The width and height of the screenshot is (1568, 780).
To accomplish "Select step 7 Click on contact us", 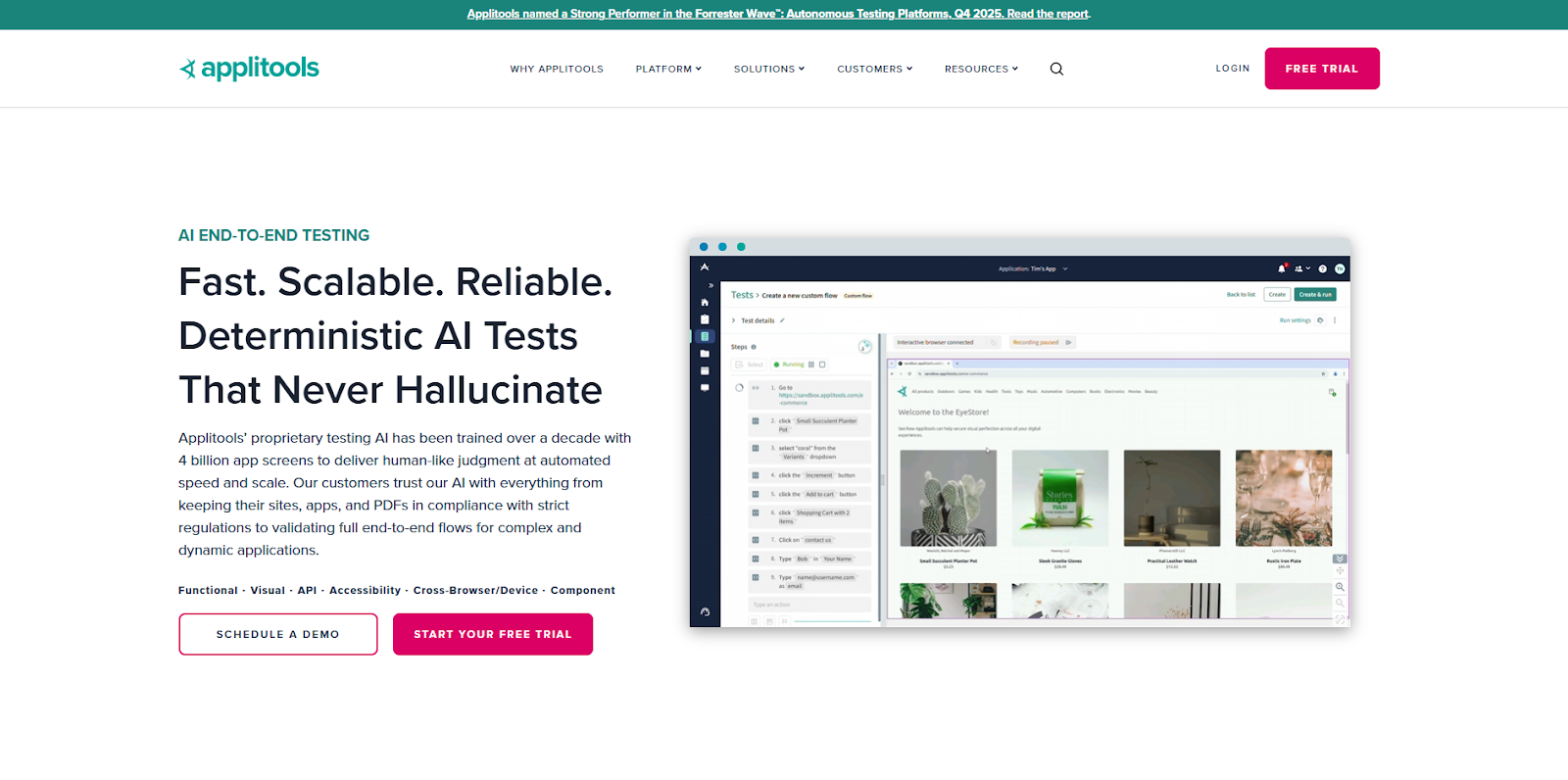I will 809,540.
